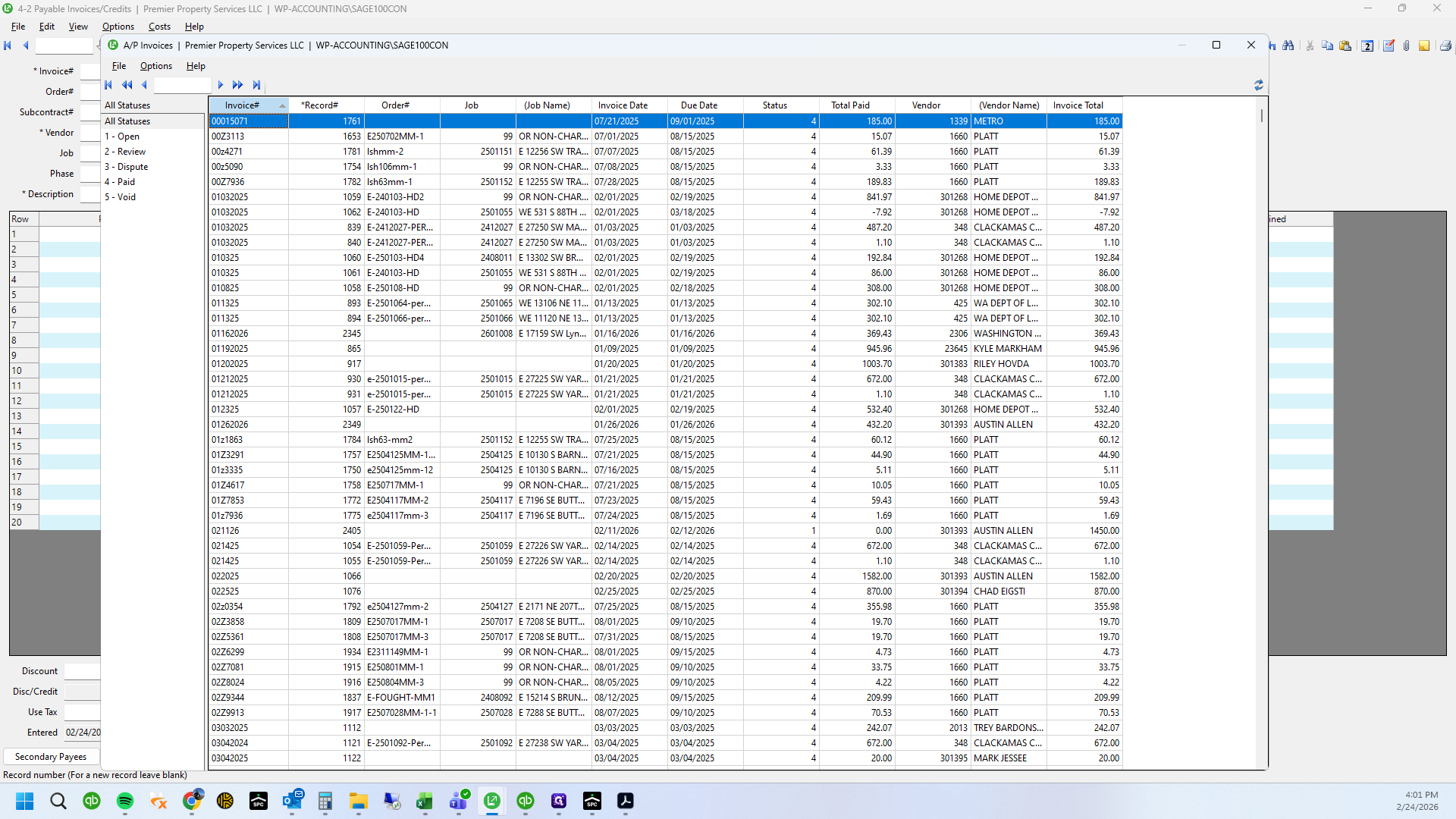Open the binoculars find tool
The height and width of the screenshot is (819, 1456).
tap(1288, 45)
